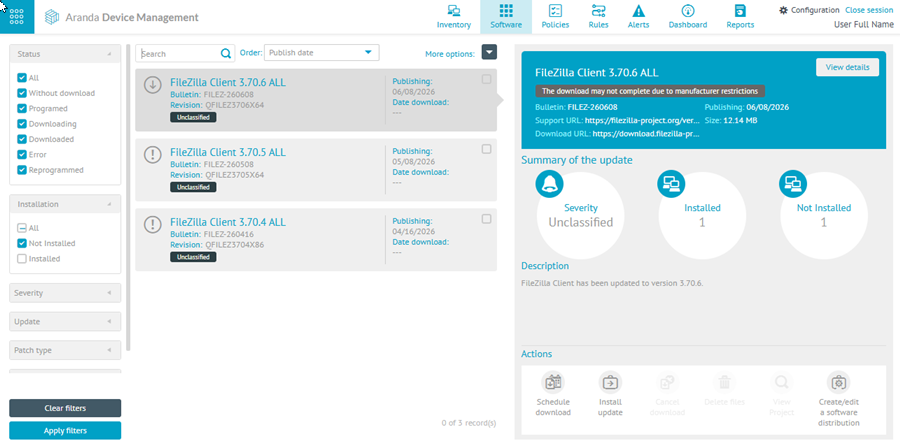Uncheck the Not Installed filter
900x445 pixels.
point(22,243)
